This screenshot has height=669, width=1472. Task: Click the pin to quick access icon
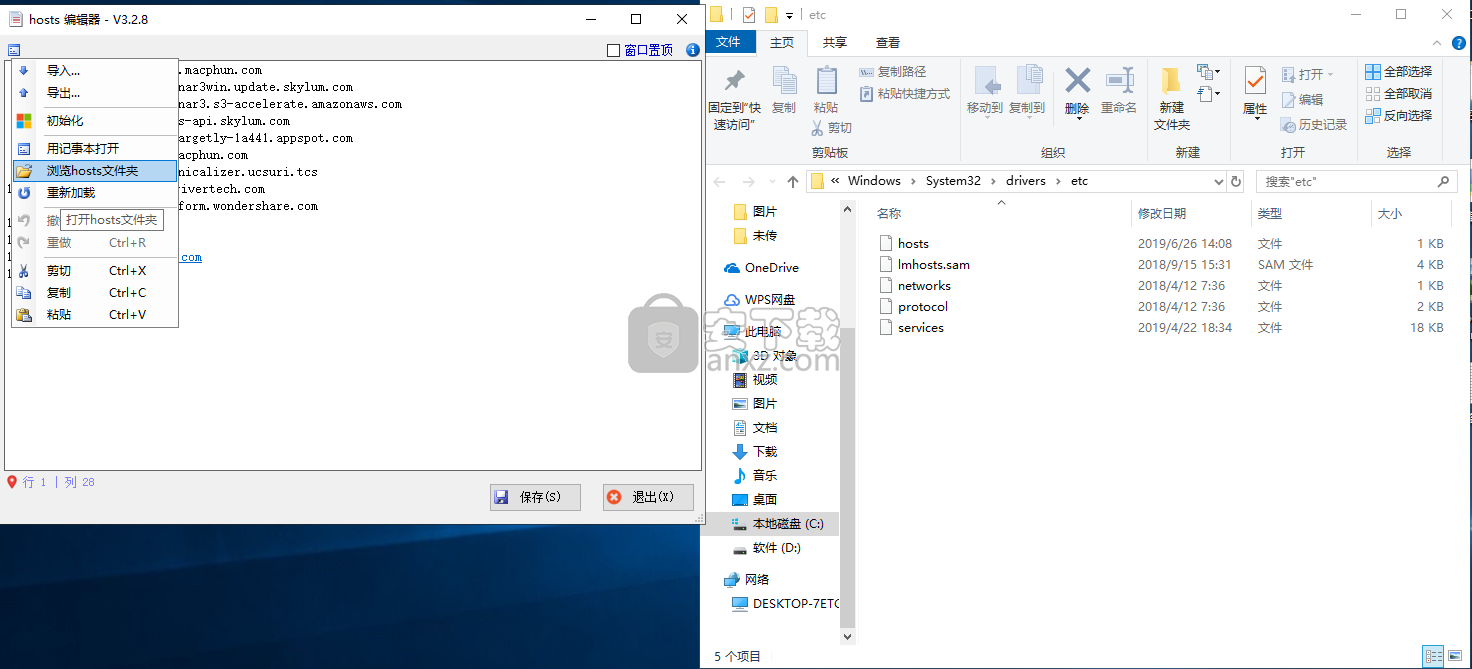(735, 82)
